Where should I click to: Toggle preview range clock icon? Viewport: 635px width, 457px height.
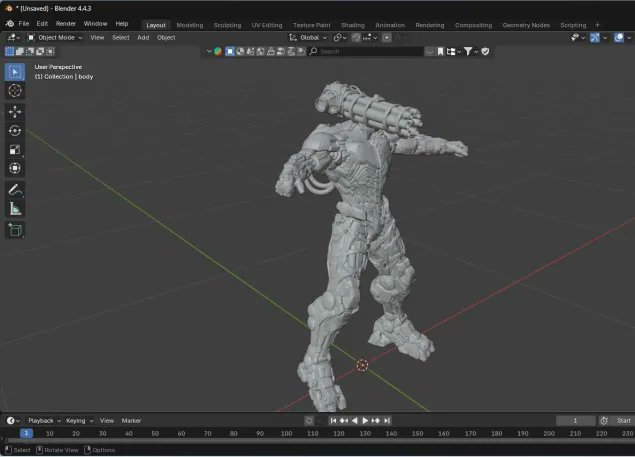click(604, 421)
